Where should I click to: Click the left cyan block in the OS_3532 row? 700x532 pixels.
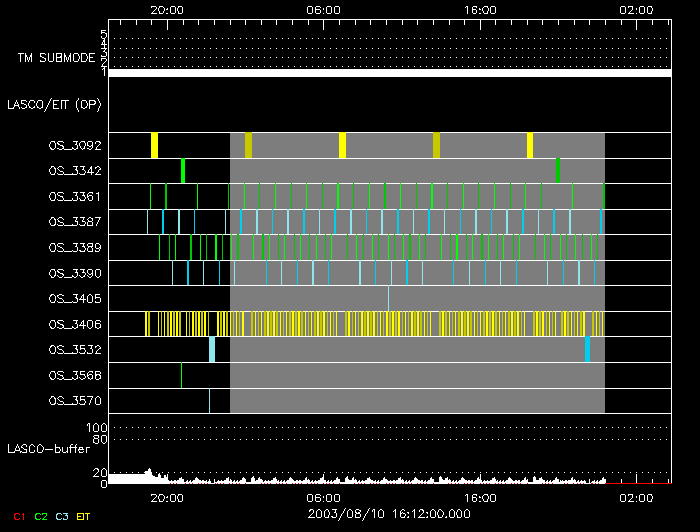tap(212, 349)
